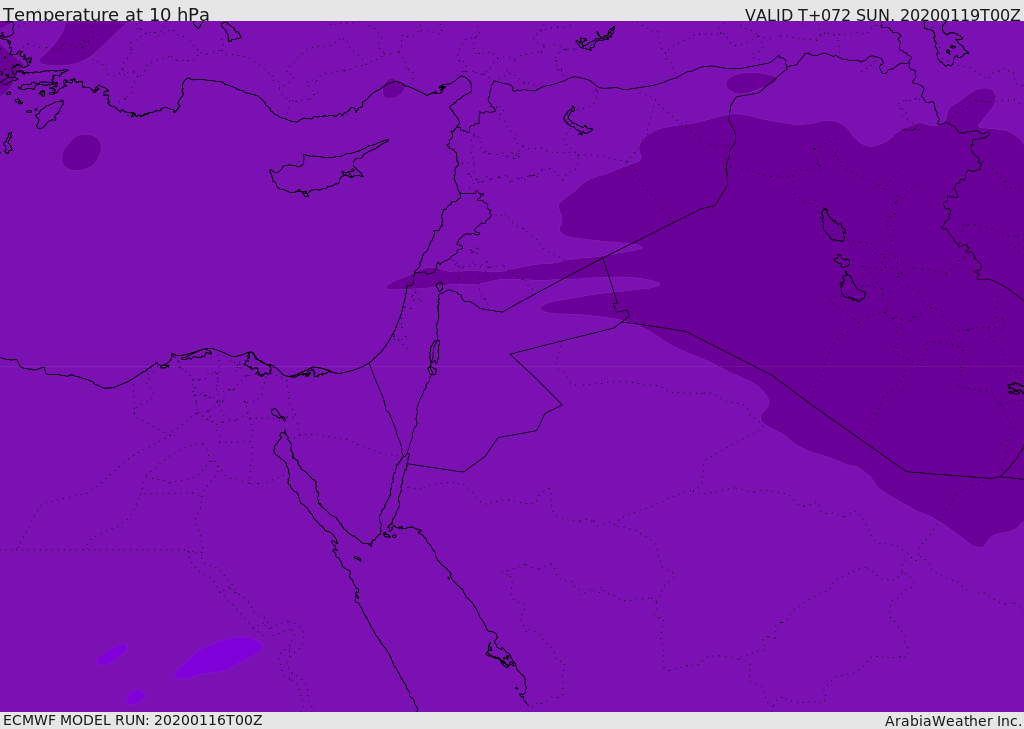1024x729 pixels.
Task: Click the VALID T+072 timestamp text
Action: click(882, 15)
